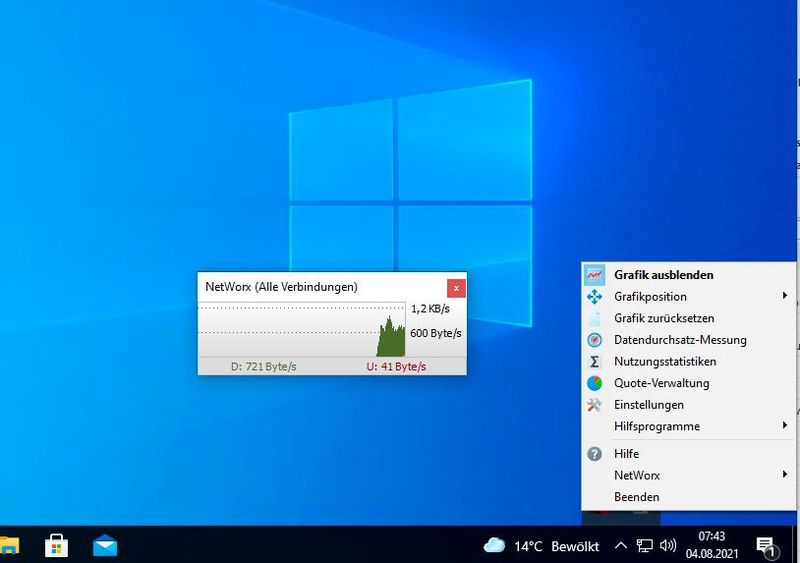Viewport: 800px width, 563px height.
Task: Open Nutzungsstatistiken from the menu
Action: pos(688,361)
